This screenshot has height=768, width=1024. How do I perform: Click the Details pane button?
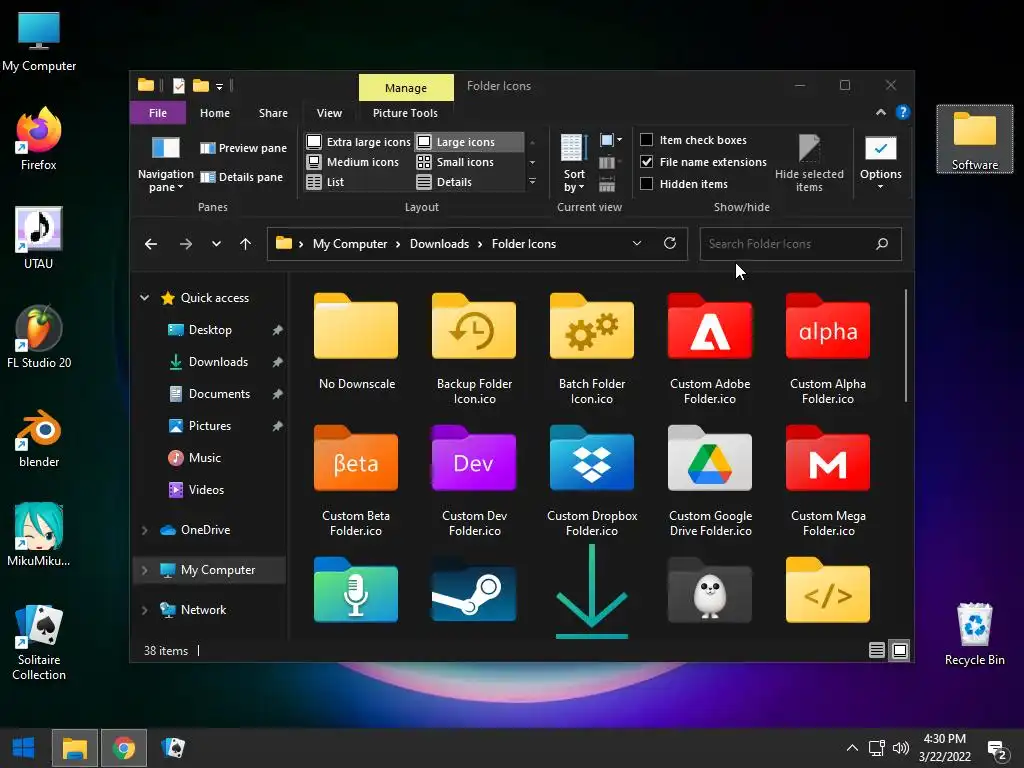coord(242,177)
